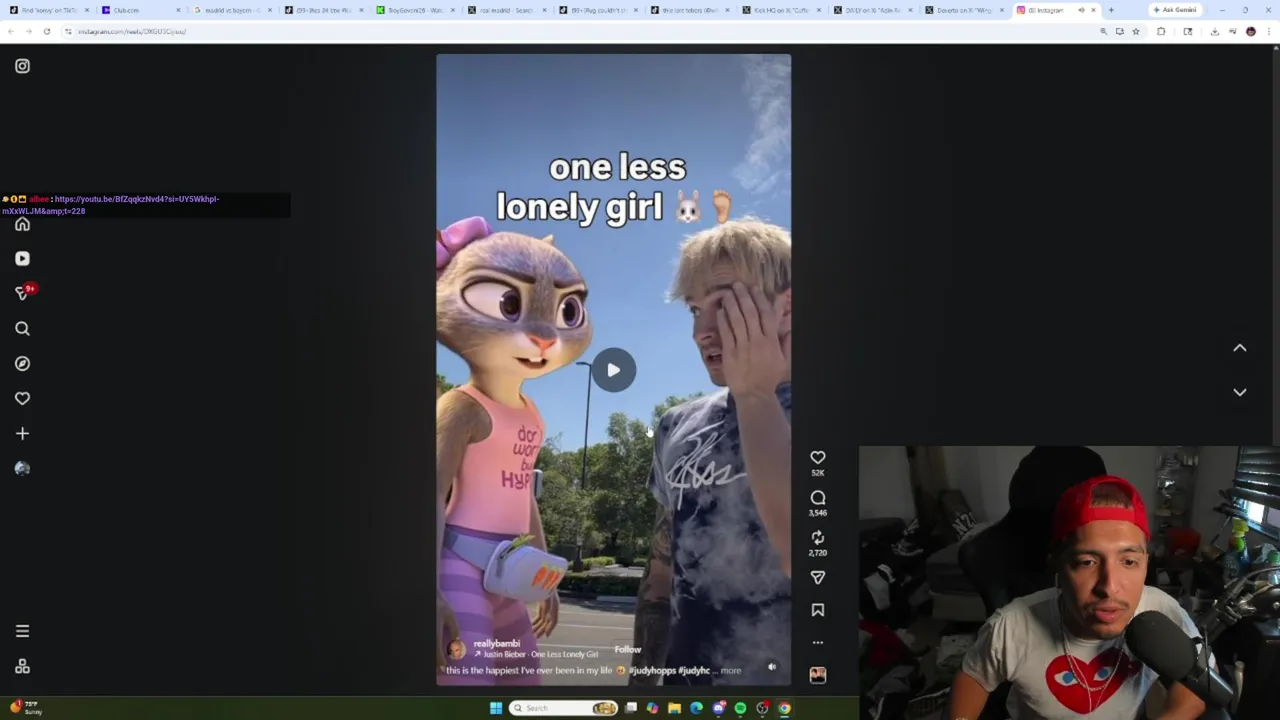The height and width of the screenshot is (720, 1280).
Task: Open the Notifications heart in the sidebar
Action: click(x=22, y=398)
